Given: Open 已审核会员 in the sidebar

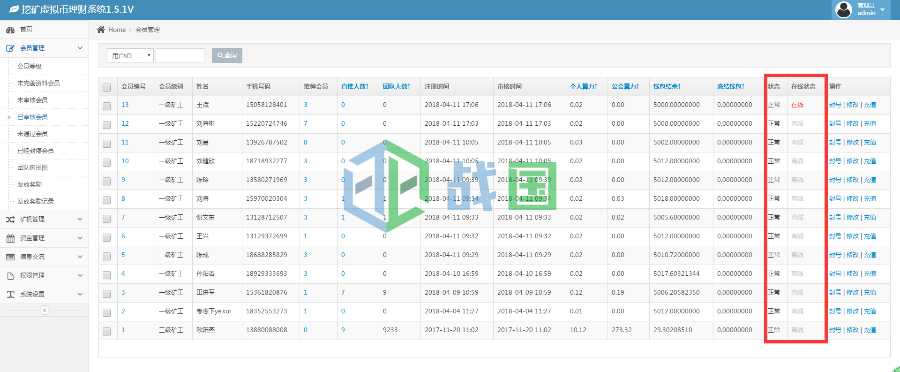Looking at the screenshot, I should click(33, 117).
